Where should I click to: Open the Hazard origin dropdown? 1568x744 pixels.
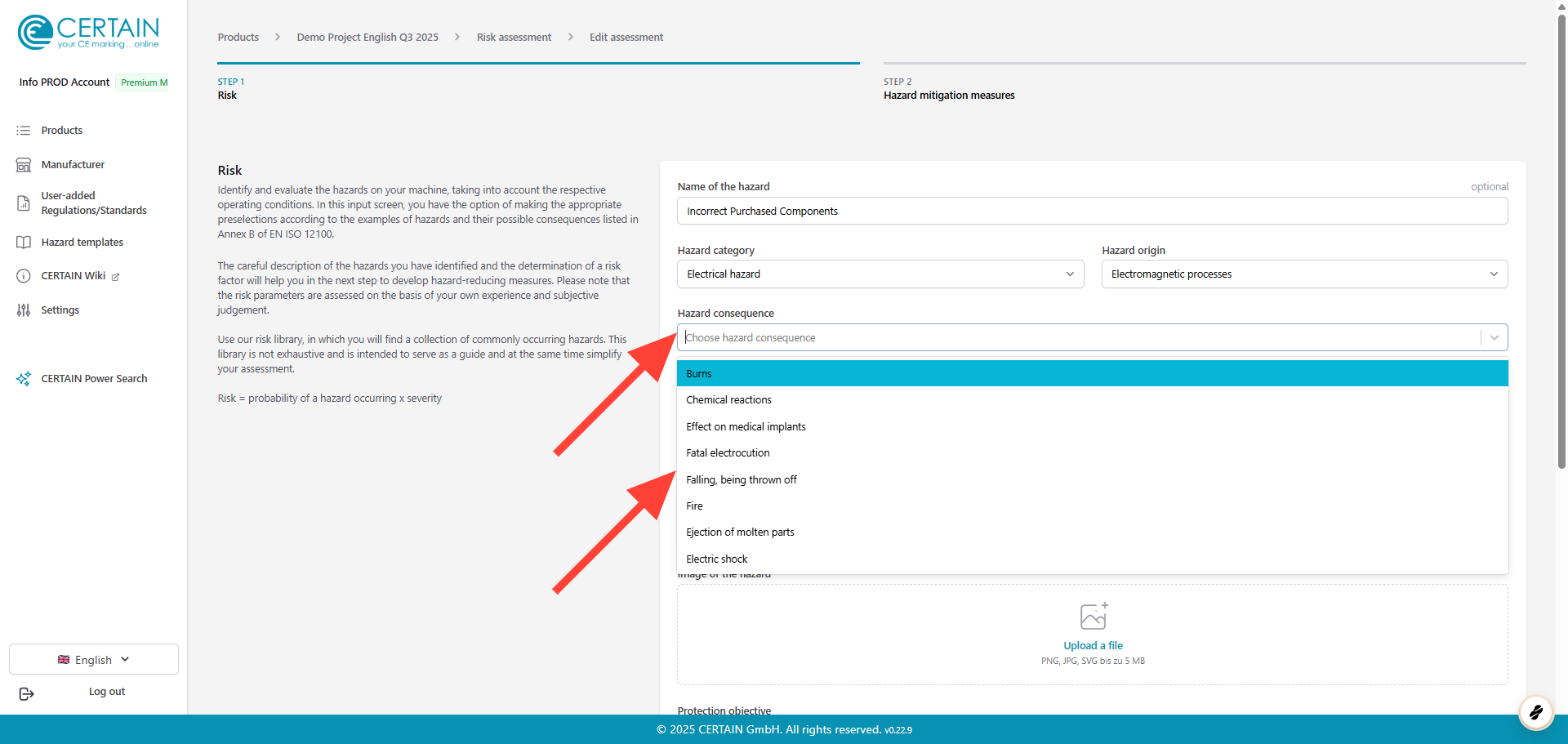point(1304,274)
